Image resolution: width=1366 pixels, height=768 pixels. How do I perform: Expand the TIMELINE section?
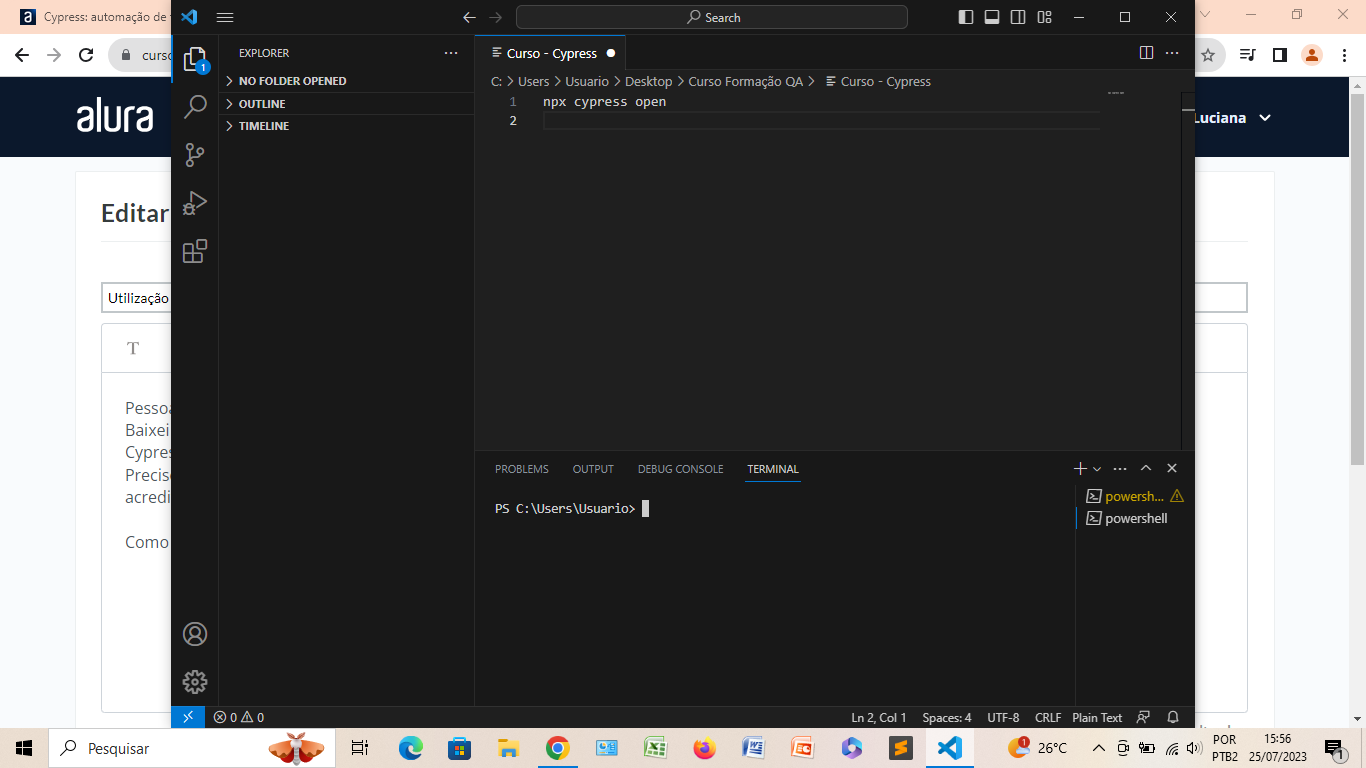(x=346, y=126)
